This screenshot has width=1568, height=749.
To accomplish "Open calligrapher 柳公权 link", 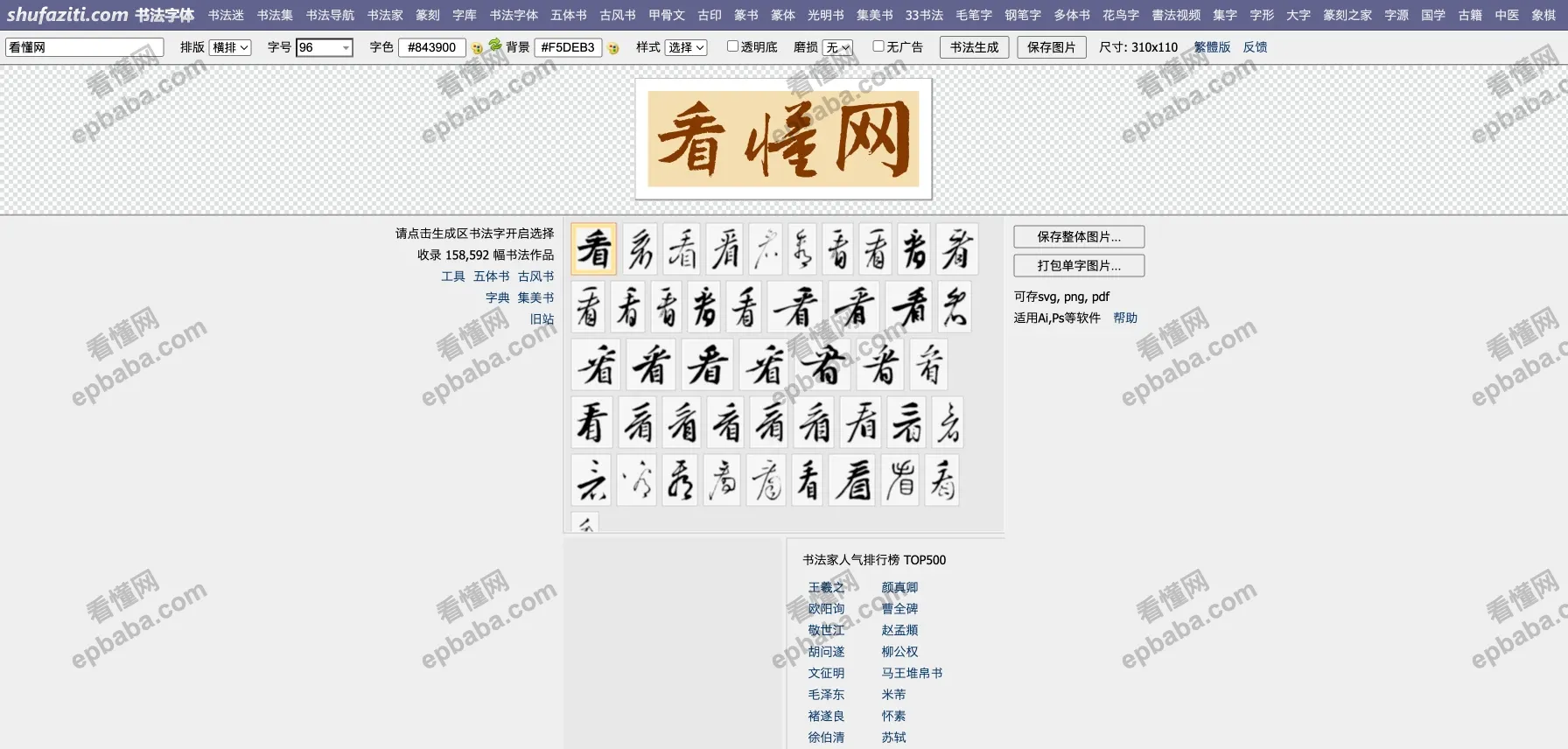I will coord(899,652).
